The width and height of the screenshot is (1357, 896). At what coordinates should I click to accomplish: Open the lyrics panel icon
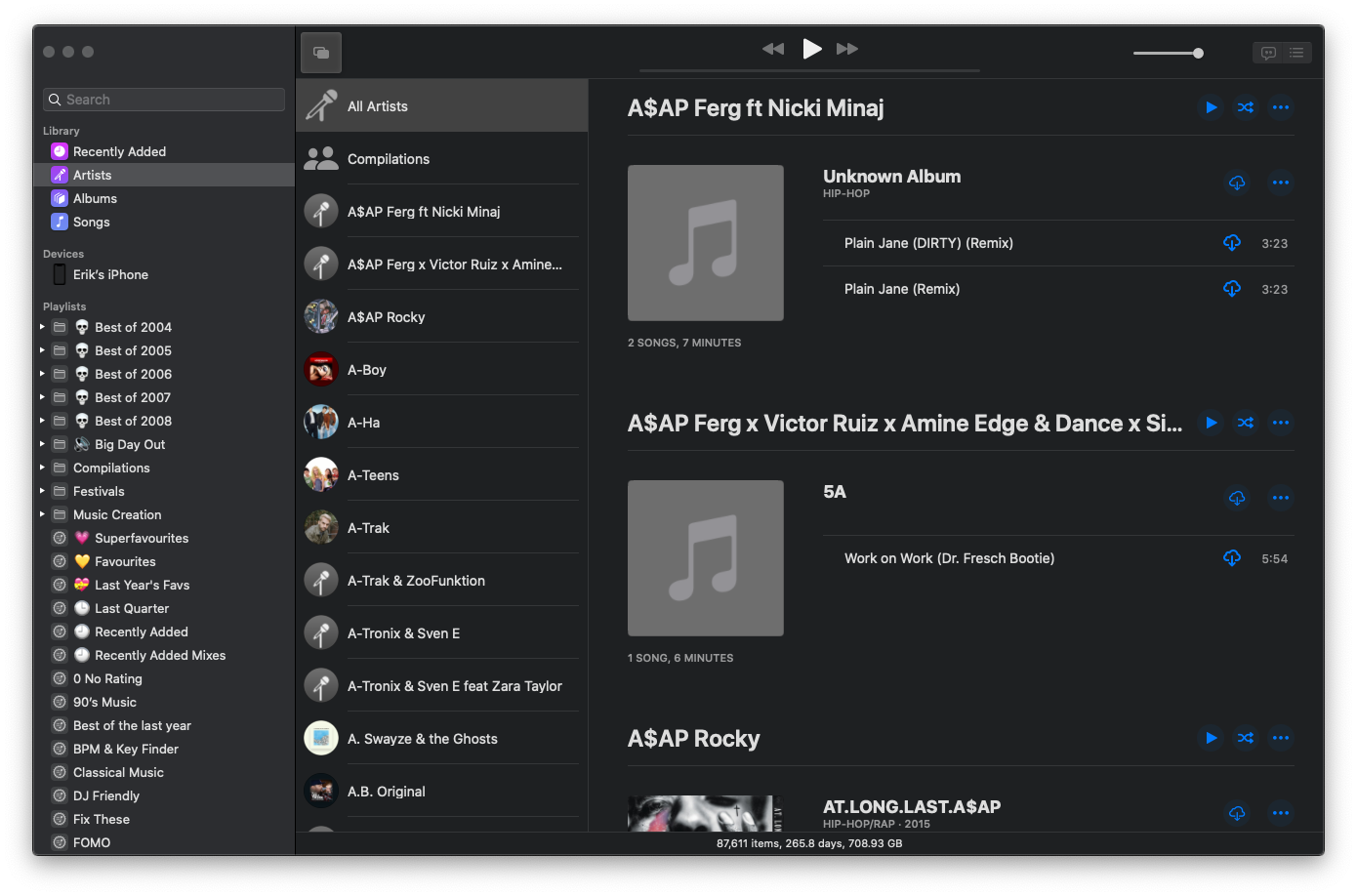click(1268, 53)
